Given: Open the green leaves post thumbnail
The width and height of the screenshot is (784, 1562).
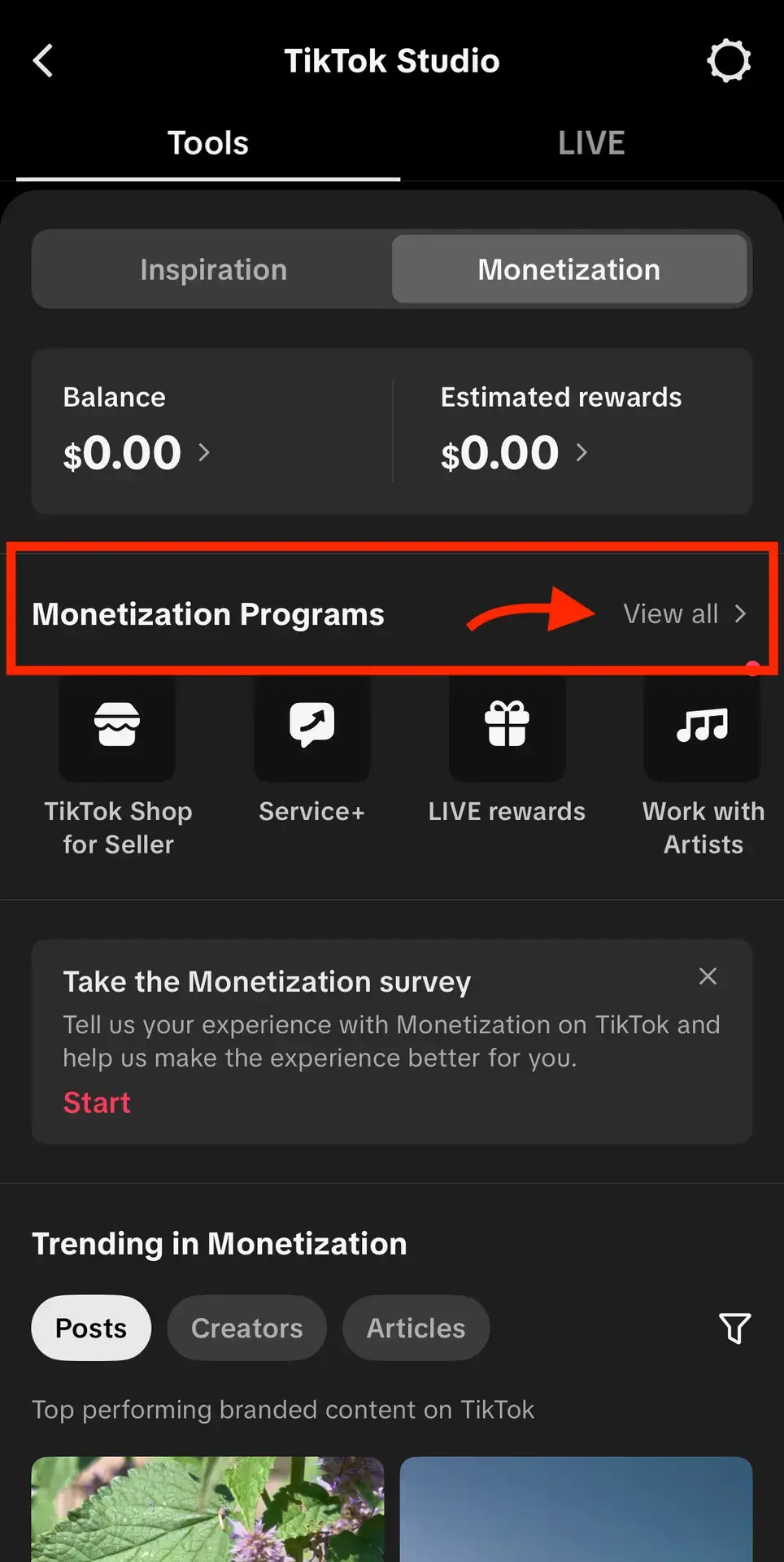Looking at the screenshot, I should (x=207, y=1509).
